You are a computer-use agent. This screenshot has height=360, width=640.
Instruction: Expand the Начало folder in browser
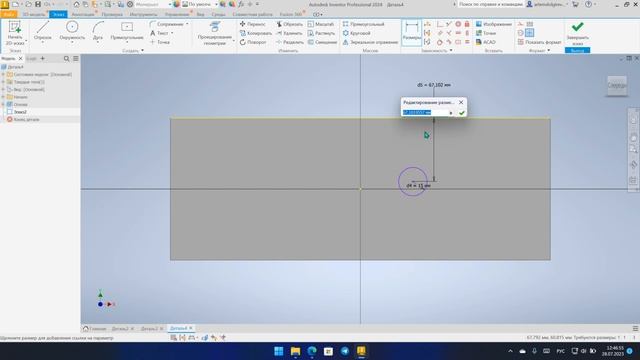[x=3, y=97]
